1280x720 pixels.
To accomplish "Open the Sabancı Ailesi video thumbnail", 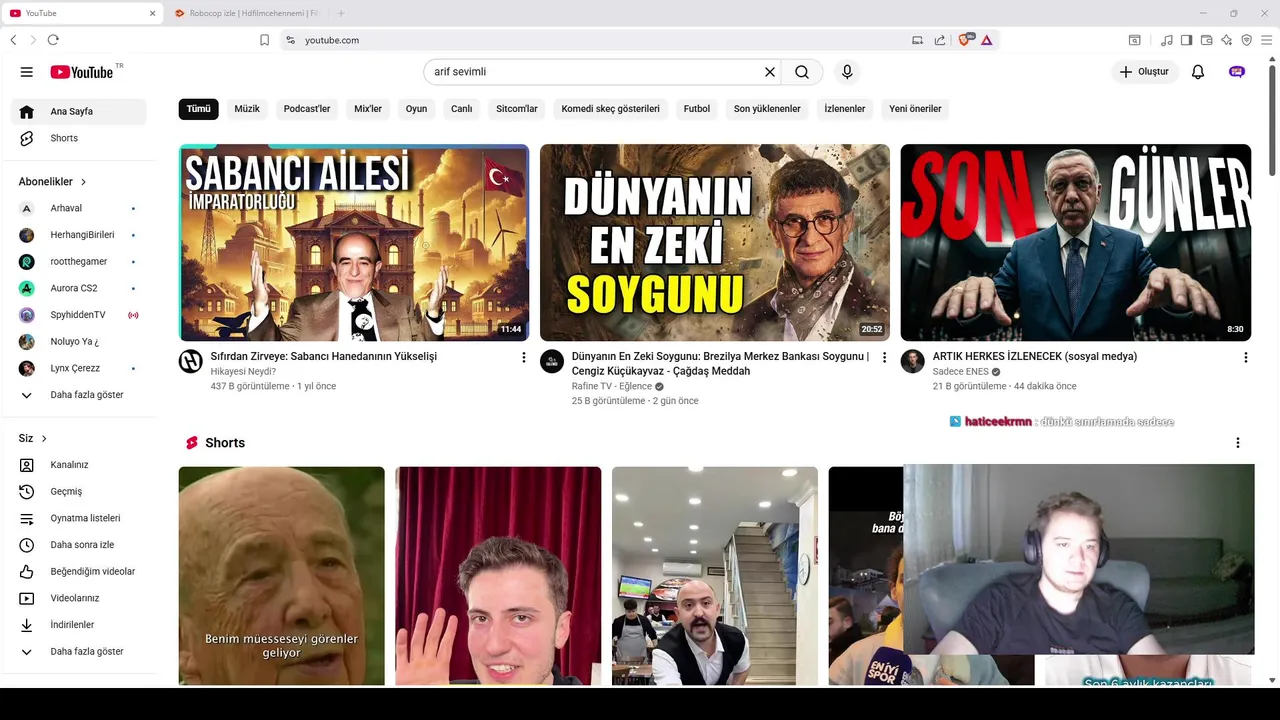I will point(354,243).
